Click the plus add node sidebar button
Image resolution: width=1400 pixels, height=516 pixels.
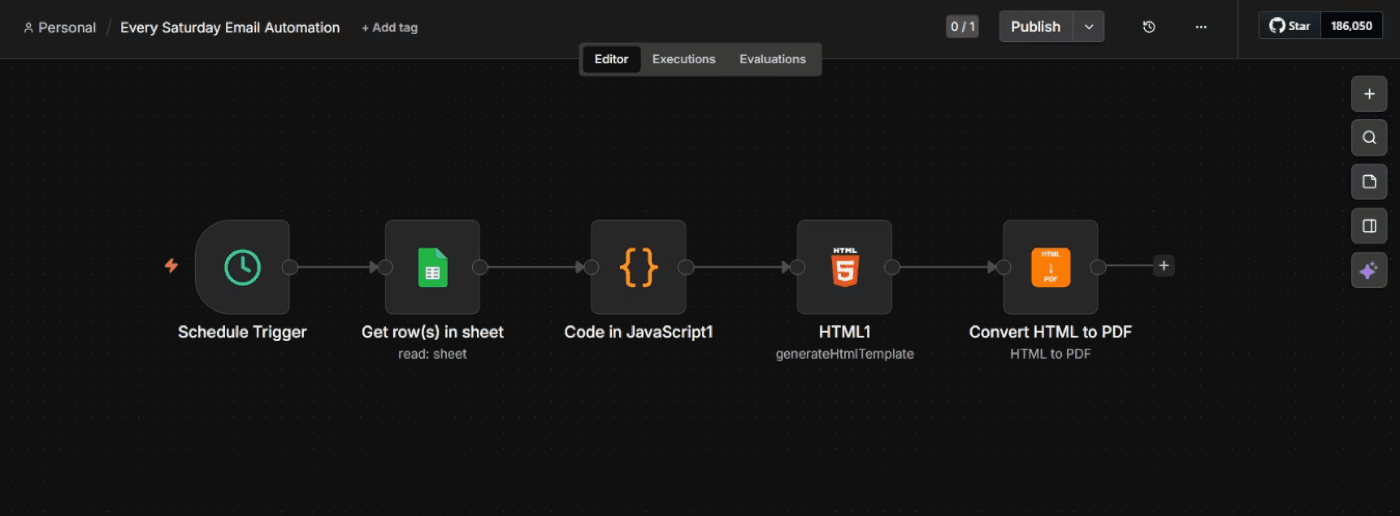1369,94
